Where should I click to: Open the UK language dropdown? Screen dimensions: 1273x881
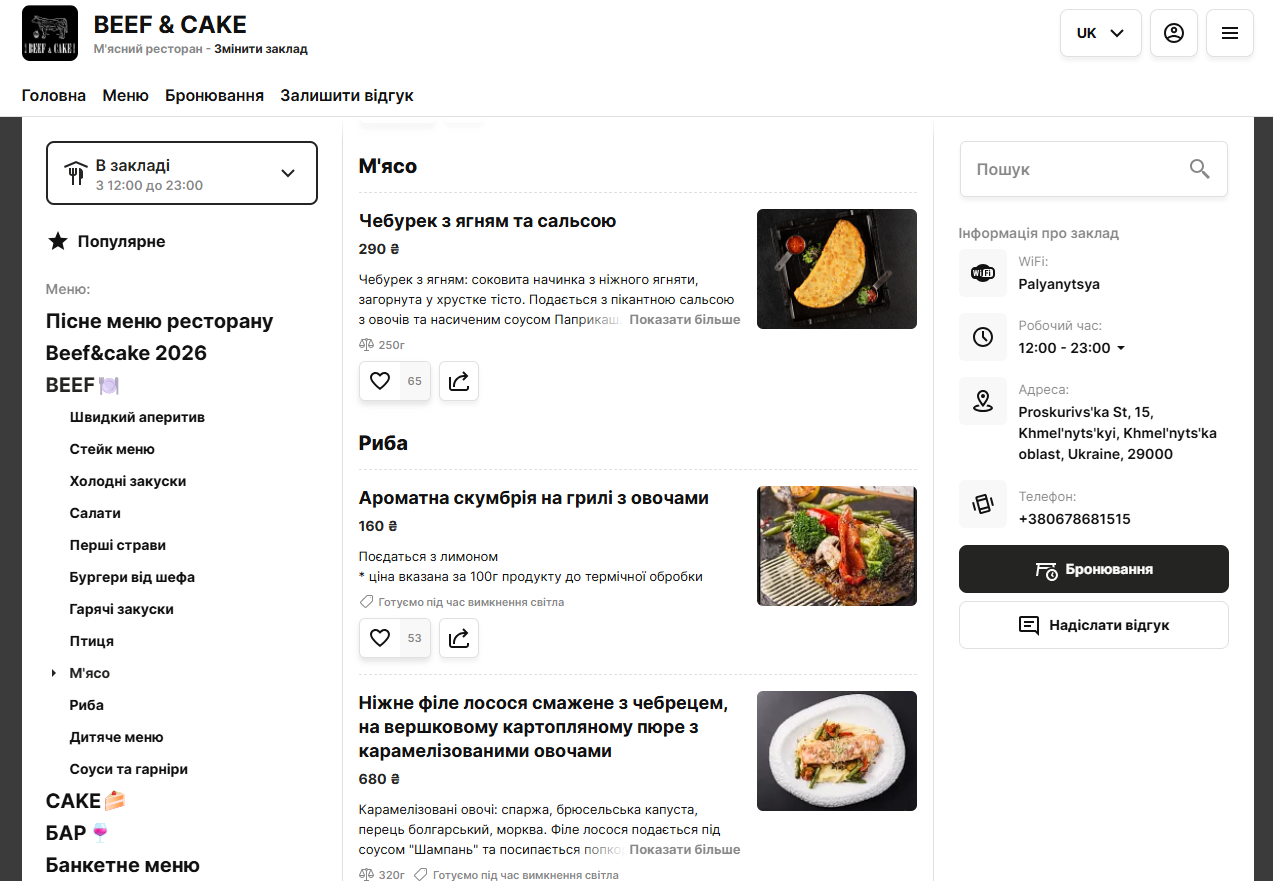click(x=1100, y=33)
